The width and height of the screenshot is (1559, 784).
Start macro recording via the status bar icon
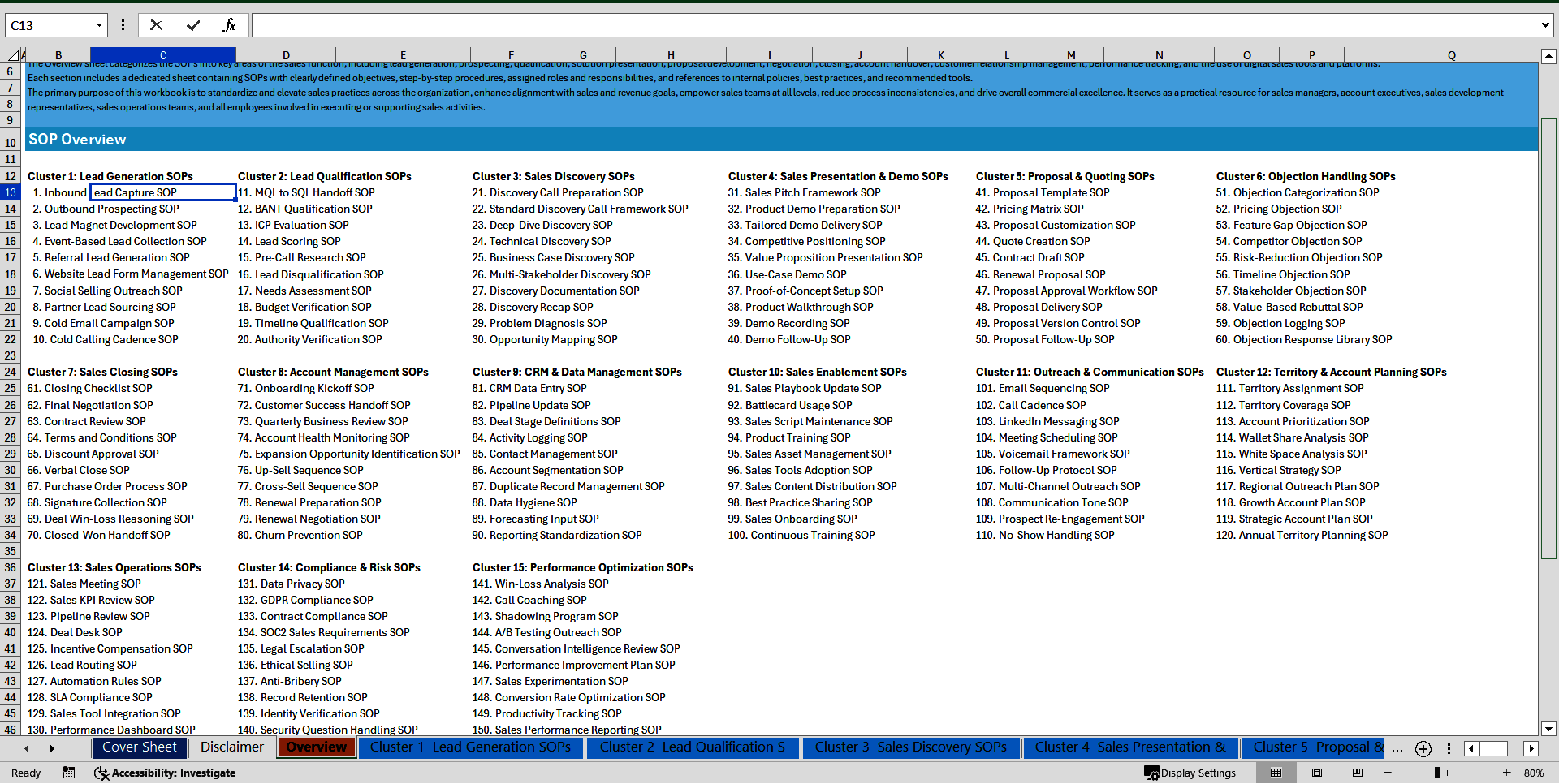(x=69, y=773)
